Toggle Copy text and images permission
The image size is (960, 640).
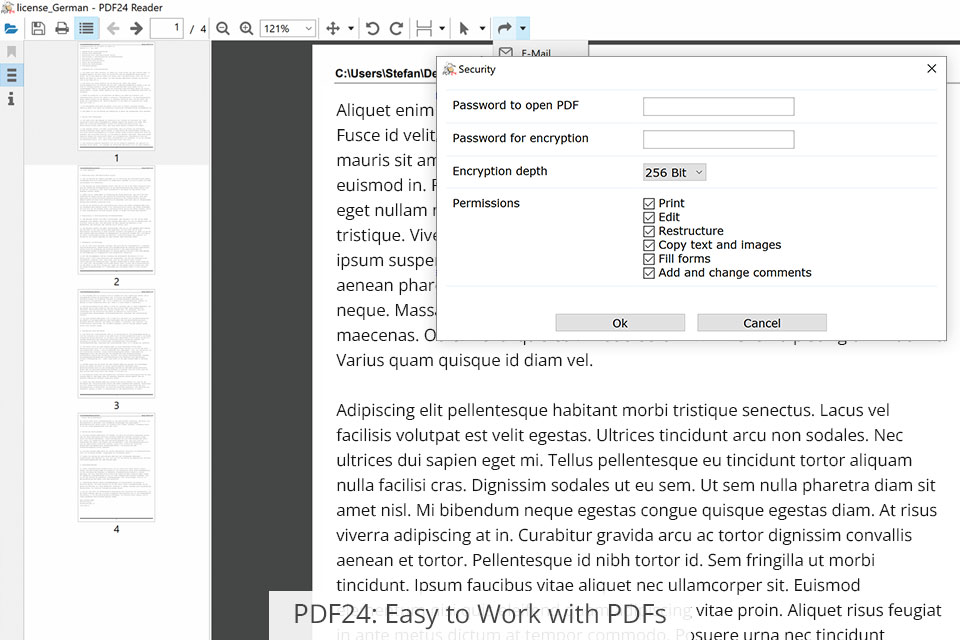649,245
